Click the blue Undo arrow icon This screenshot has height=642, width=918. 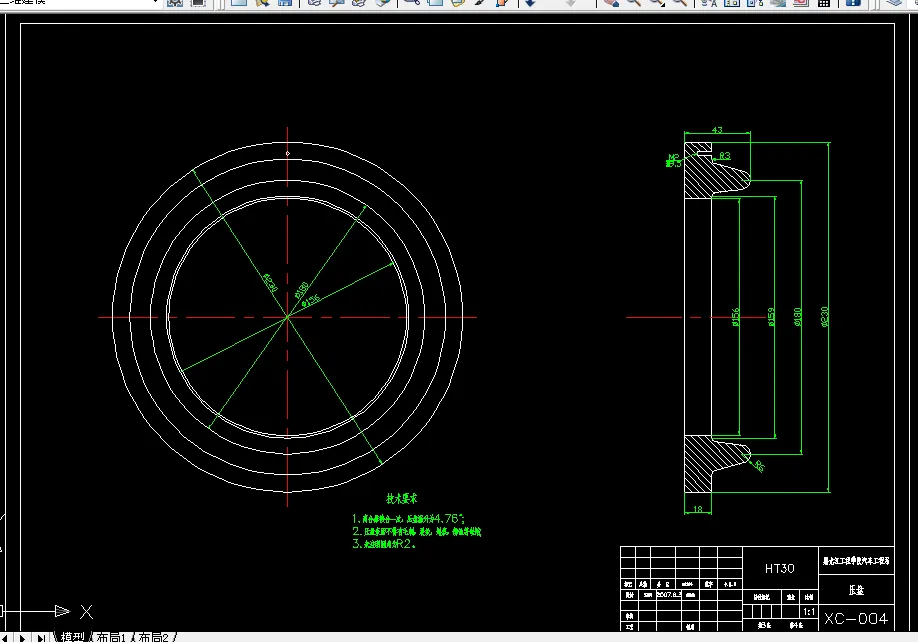[530, 3]
